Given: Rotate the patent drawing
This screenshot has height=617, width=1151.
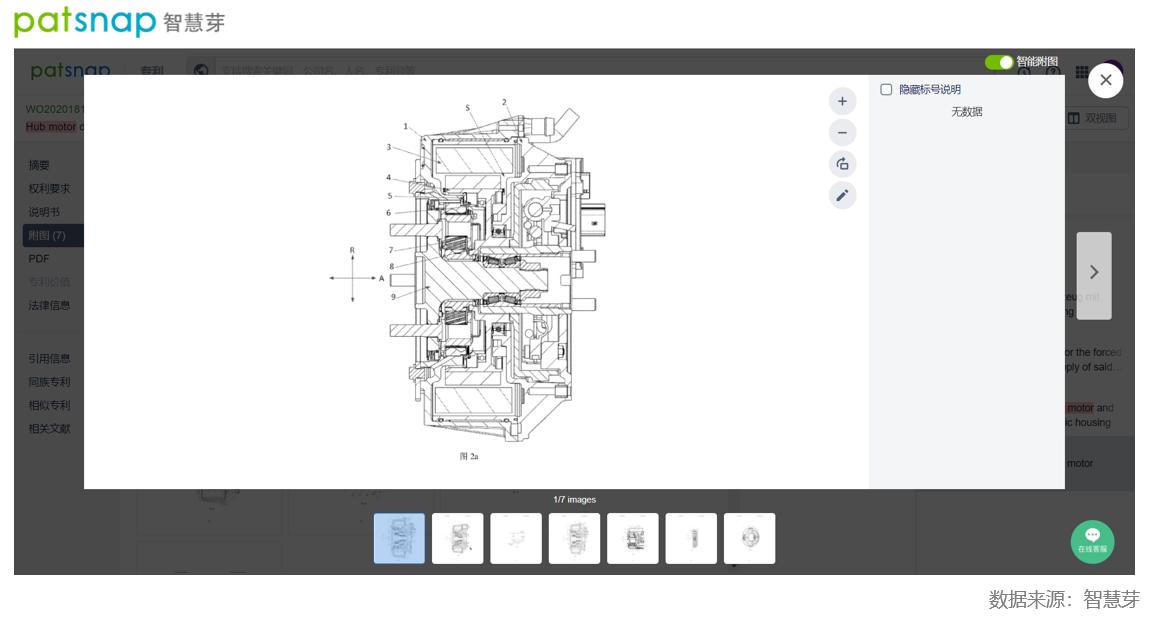Looking at the screenshot, I should click(x=842, y=164).
